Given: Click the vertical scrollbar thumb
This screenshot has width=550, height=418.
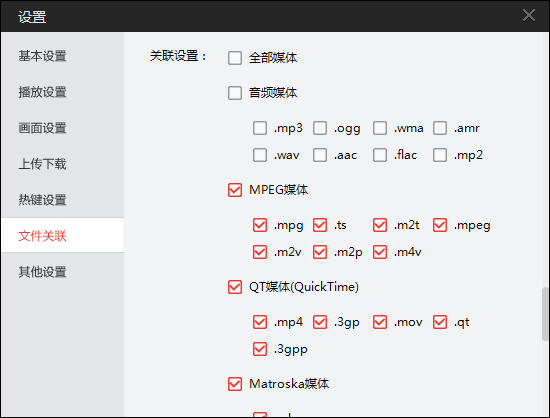Looking at the screenshot, I should [x=545, y=314].
